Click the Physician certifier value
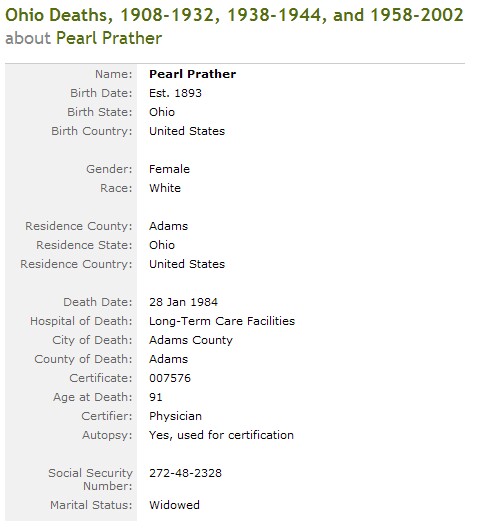This screenshot has width=479, height=530. tap(175, 416)
